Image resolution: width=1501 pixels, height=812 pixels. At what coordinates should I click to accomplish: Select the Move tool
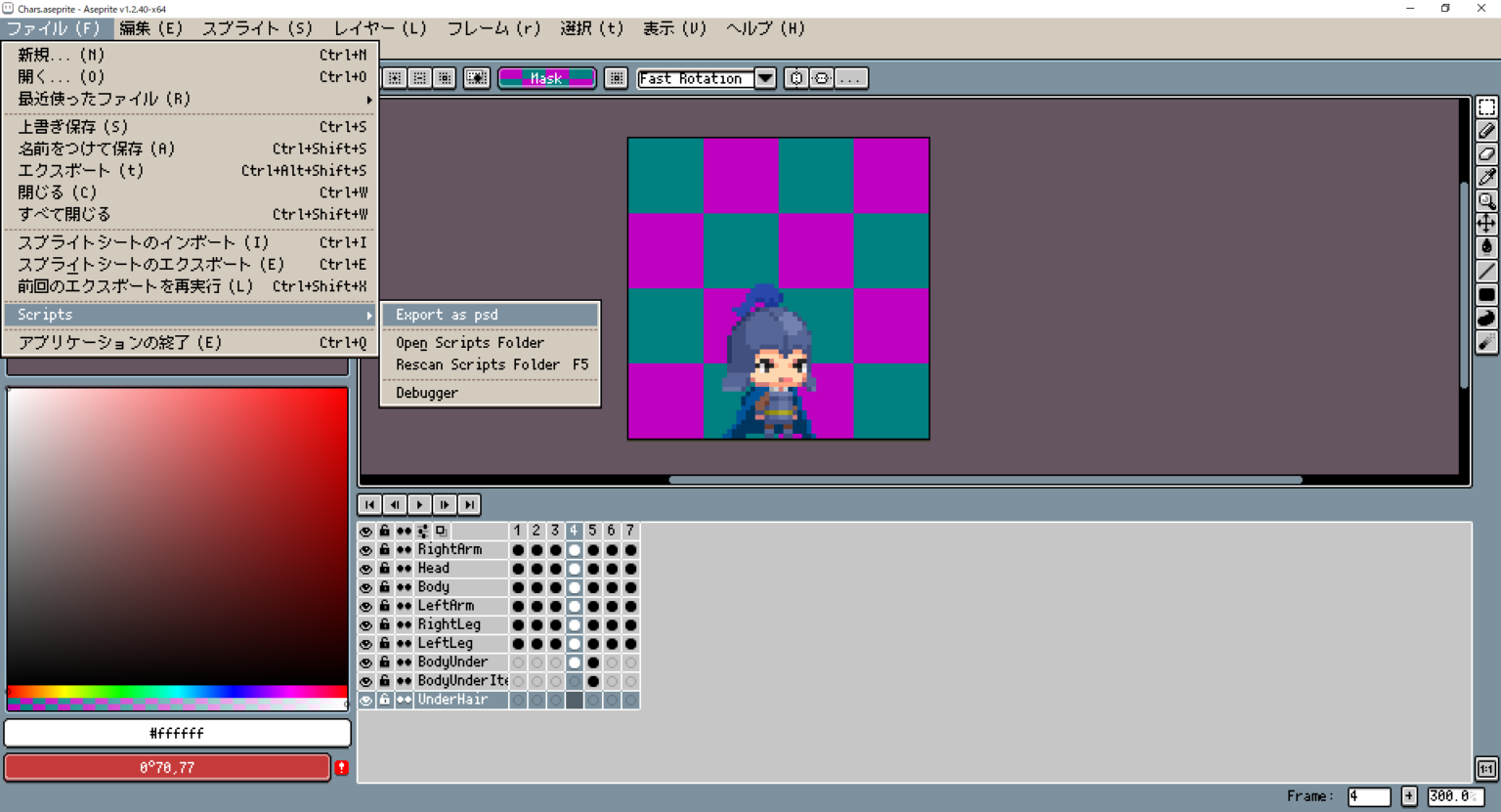[1487, 224]
